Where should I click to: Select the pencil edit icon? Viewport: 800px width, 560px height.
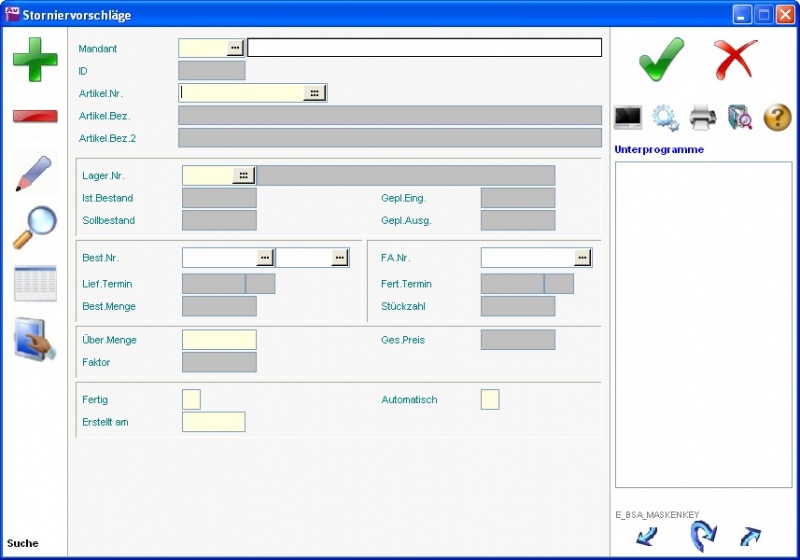coord(34,173)
